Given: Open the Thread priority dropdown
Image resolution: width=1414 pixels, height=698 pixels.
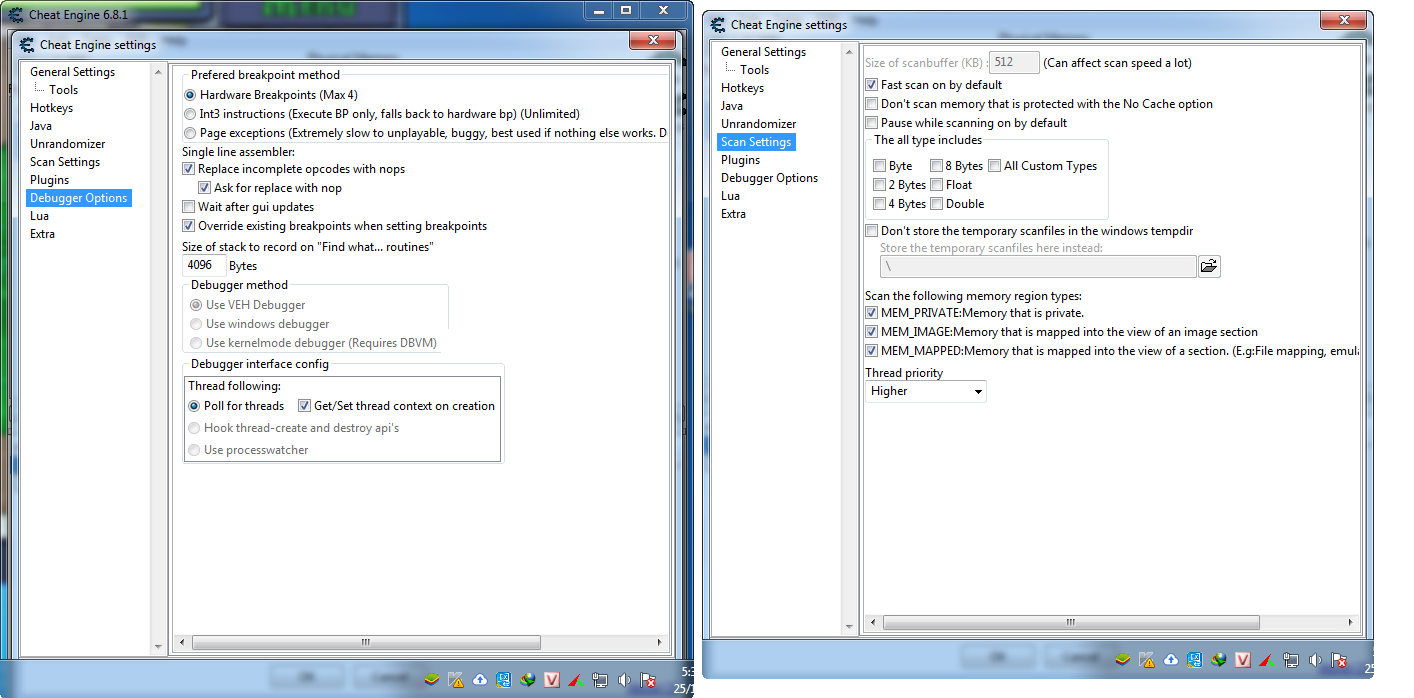Looking at the screenshot, I should [x=924, y=391].
